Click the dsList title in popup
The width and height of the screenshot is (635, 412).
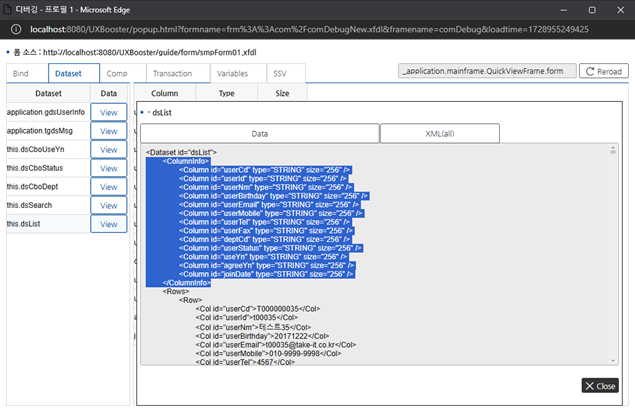(162, 113)
